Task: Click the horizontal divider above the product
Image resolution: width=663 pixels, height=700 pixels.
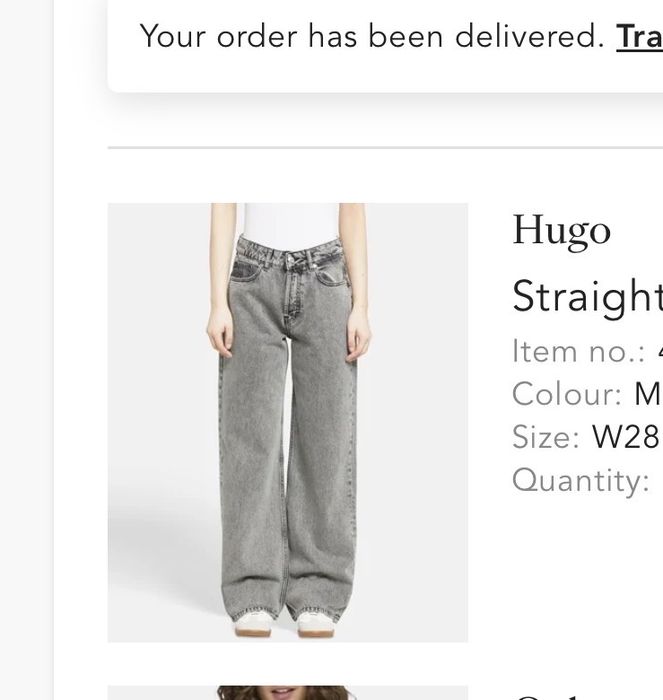Action: tap(385, 147)
